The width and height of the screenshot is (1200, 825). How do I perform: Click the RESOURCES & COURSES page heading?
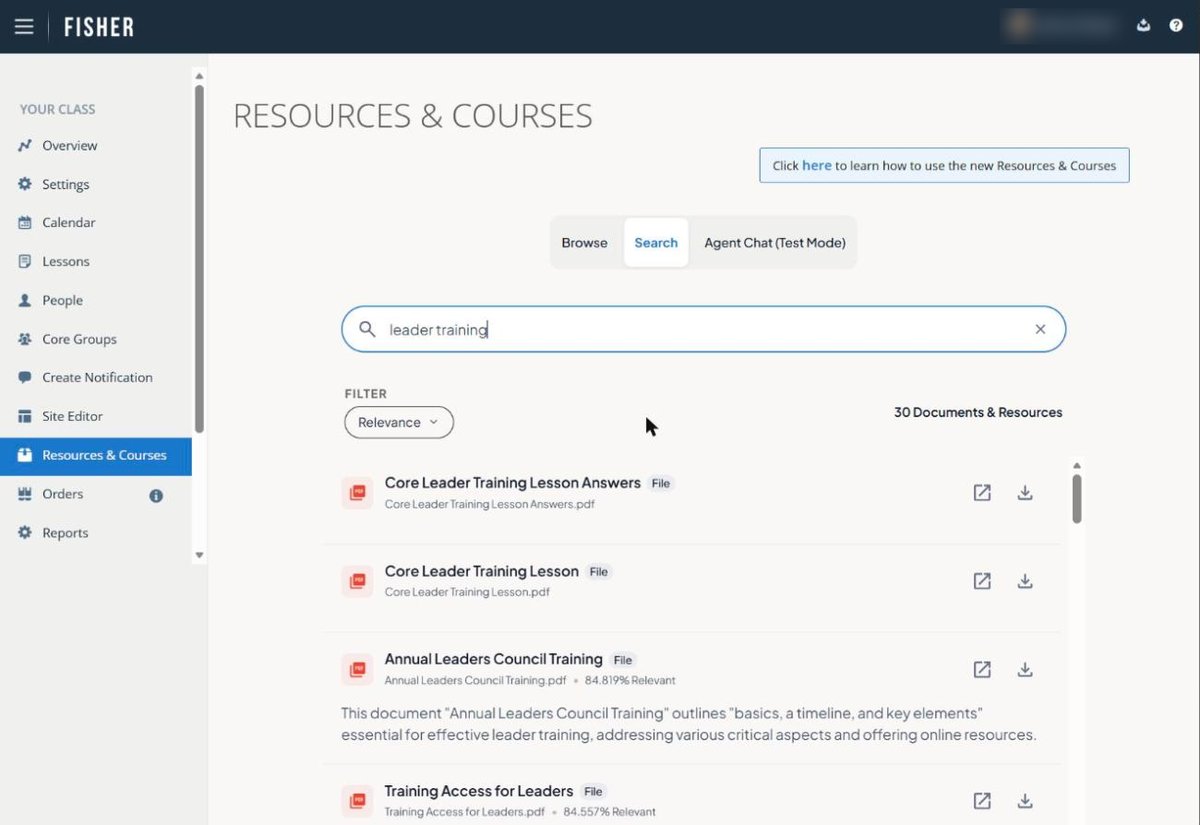413,116
